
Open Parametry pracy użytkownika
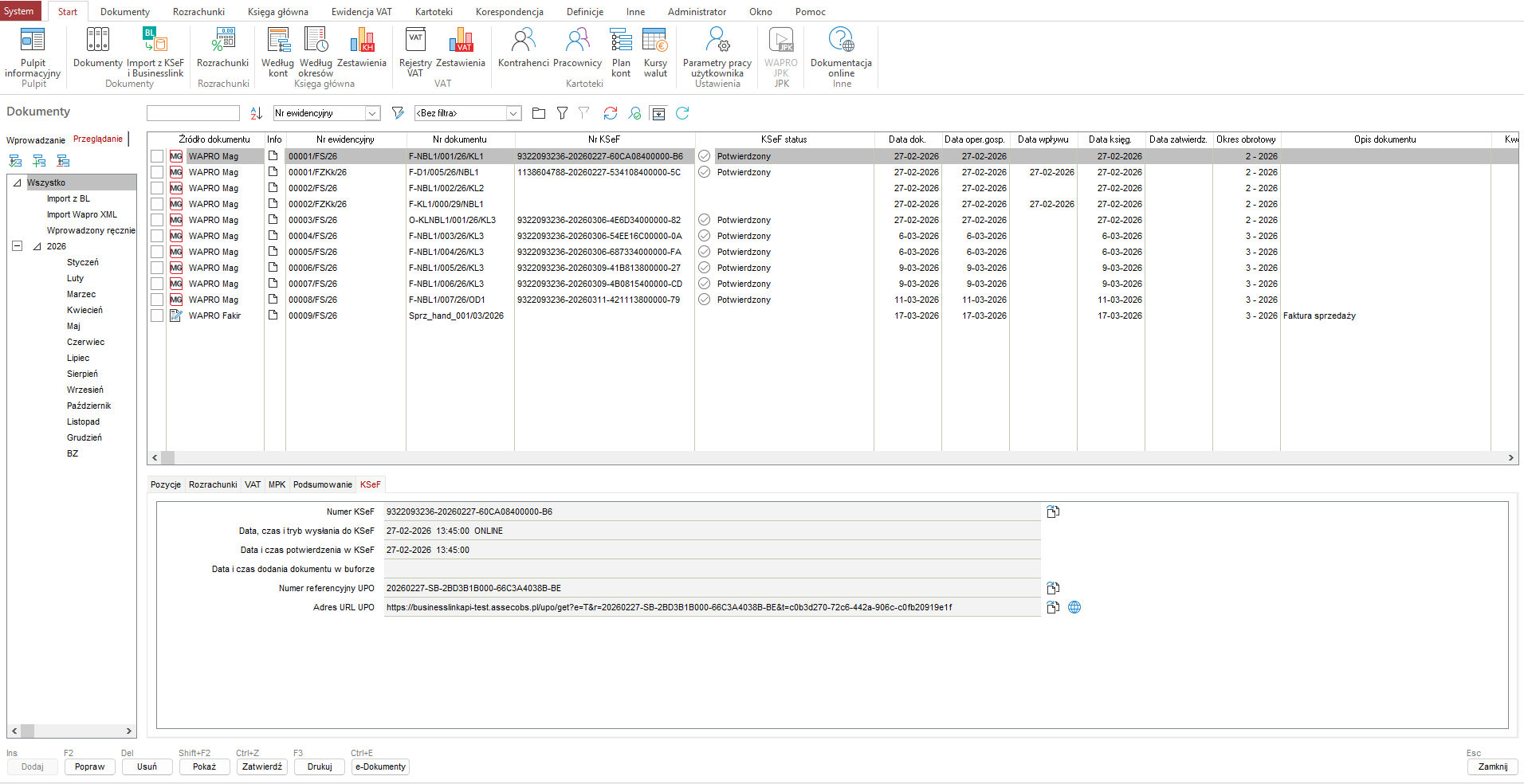(x=717, y=51)
